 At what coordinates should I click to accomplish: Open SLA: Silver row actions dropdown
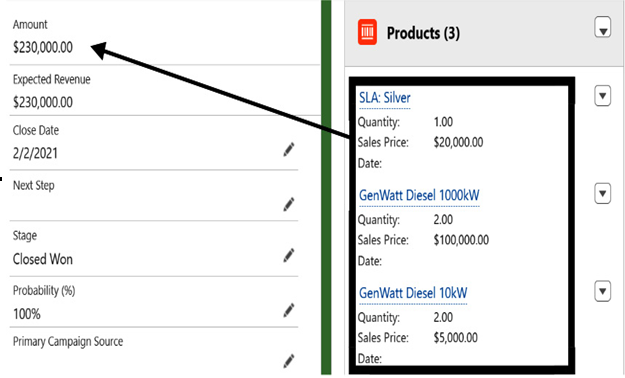tap(603, 96)
